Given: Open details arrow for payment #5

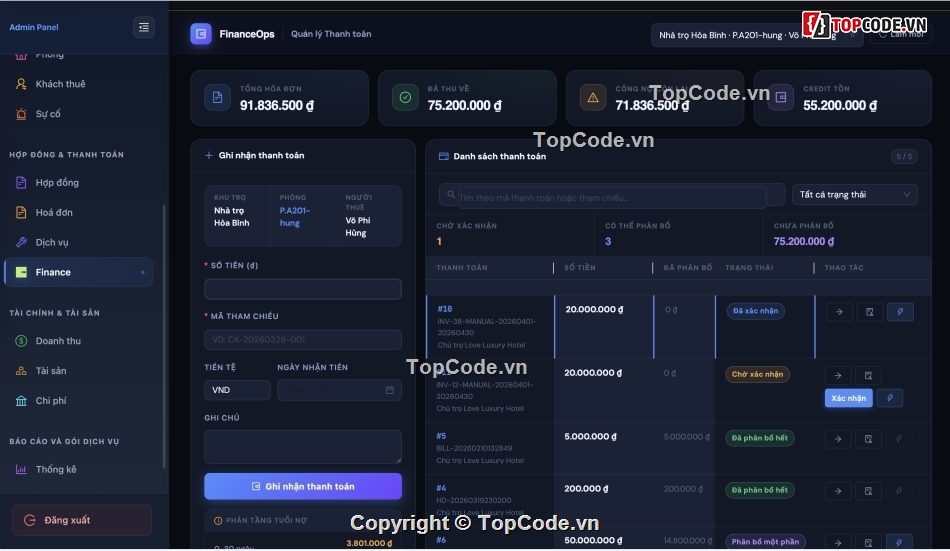Looking at the screenshot, I should (x=838, y=439).
